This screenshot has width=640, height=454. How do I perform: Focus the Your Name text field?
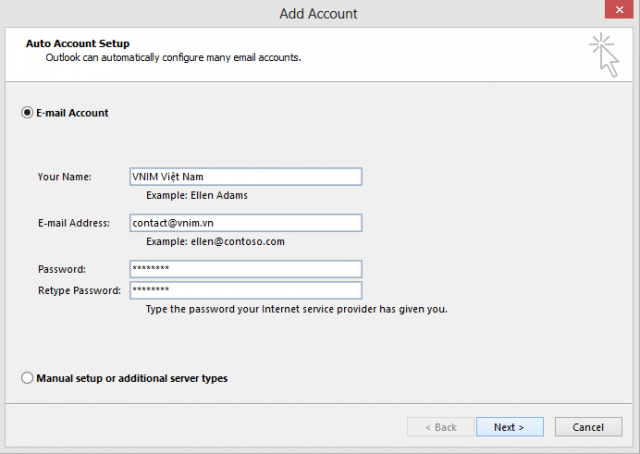pos(246,177)
